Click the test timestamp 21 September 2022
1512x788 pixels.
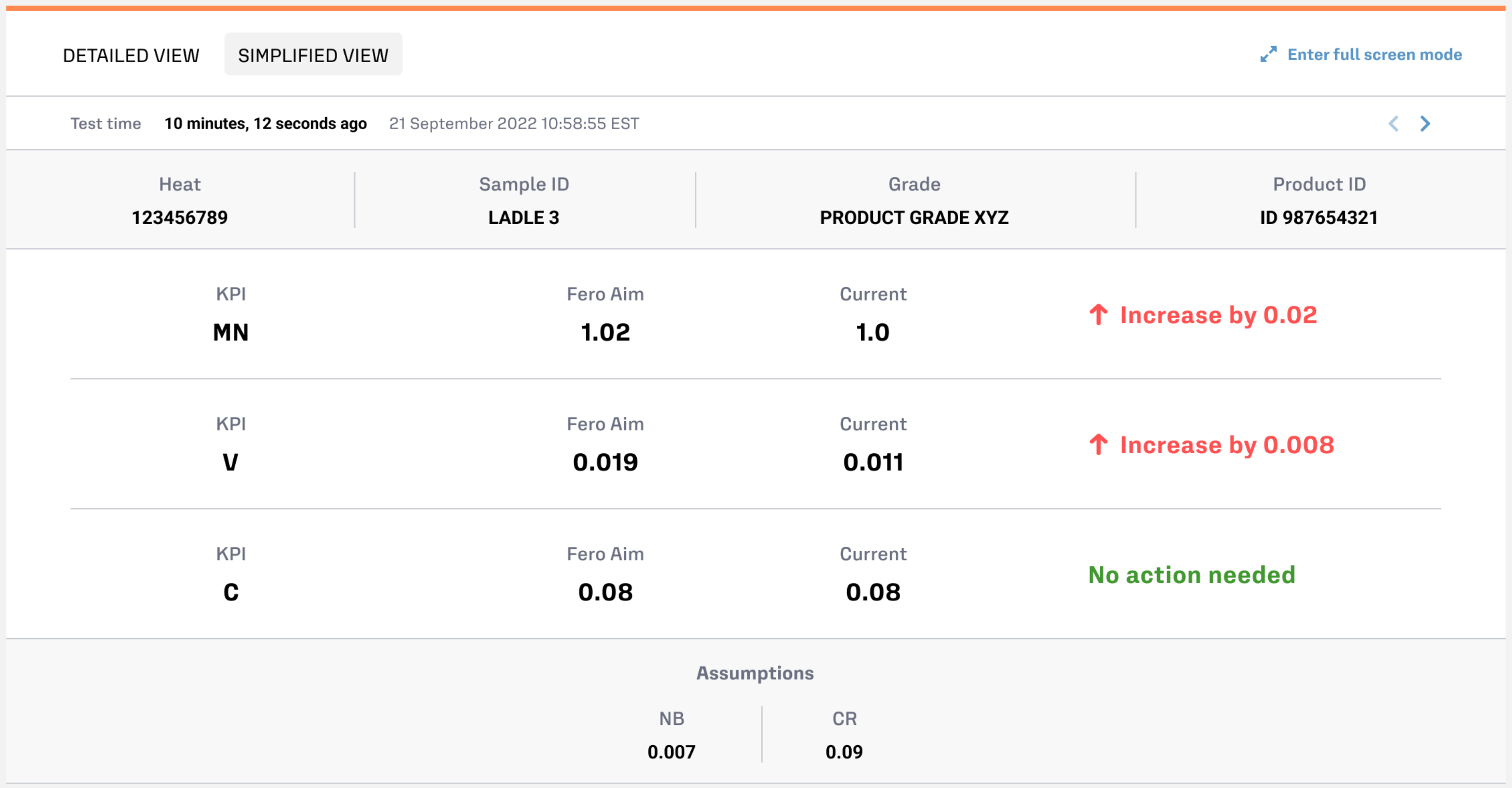pyautogui.click(x=514, y=123)
